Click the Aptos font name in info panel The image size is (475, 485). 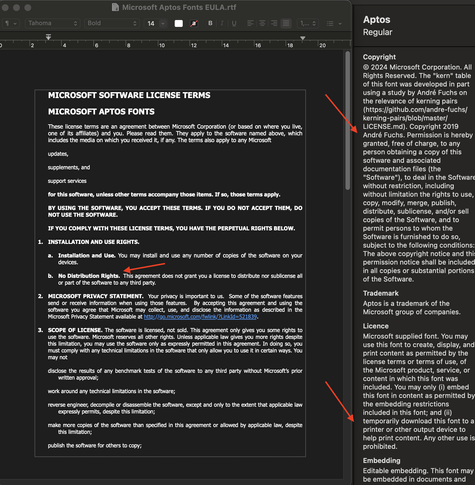tap(377, 20)
